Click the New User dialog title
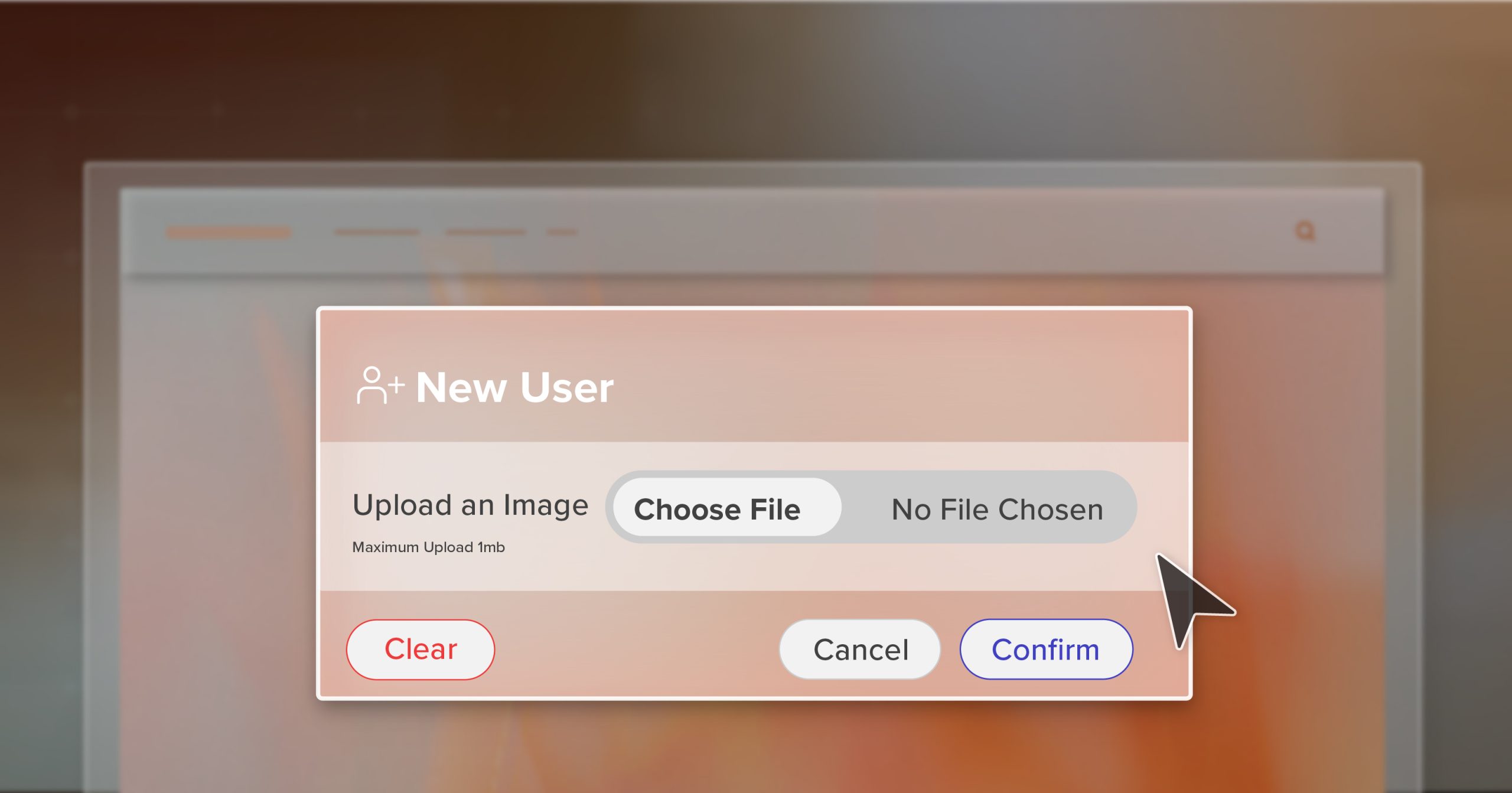Screen dimensions: 1512x793 pyautogui.click(x=514, y=388)
